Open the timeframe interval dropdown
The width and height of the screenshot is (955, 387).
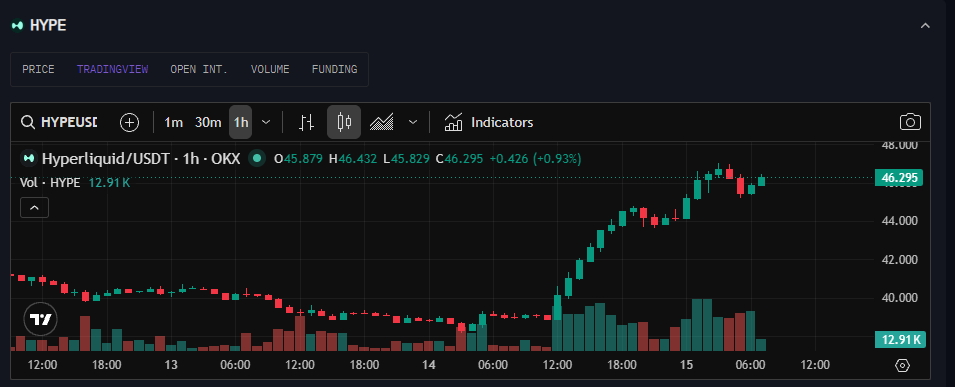266,122
